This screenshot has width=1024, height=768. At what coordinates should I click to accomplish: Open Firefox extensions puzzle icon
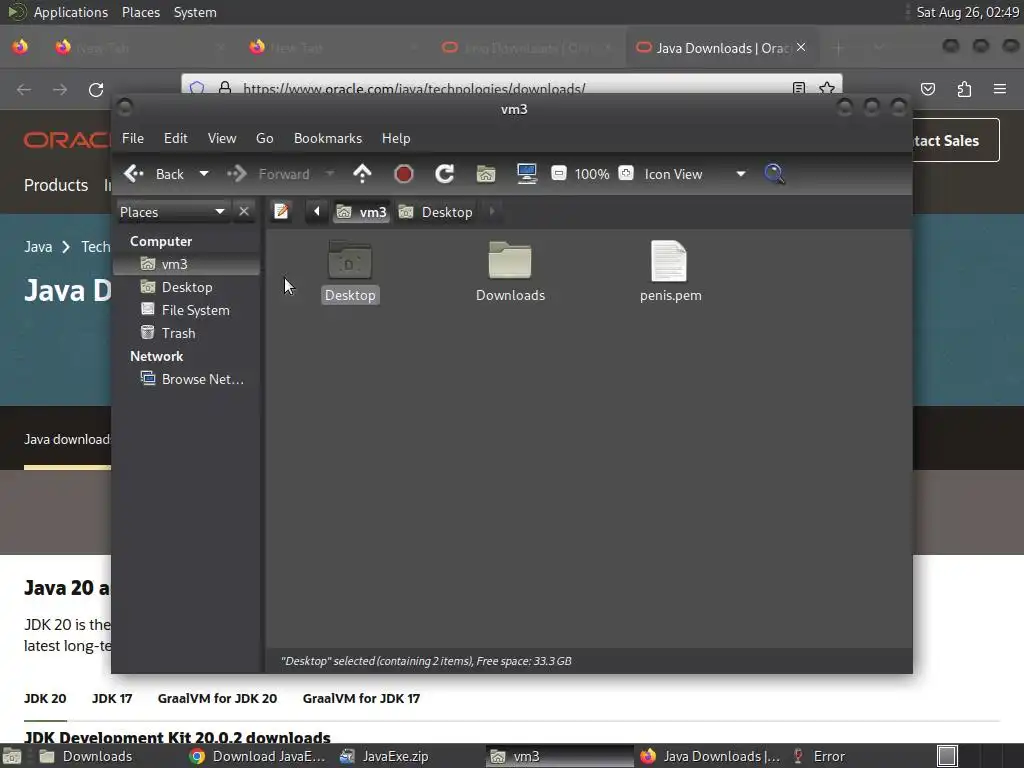coord(964,89)
